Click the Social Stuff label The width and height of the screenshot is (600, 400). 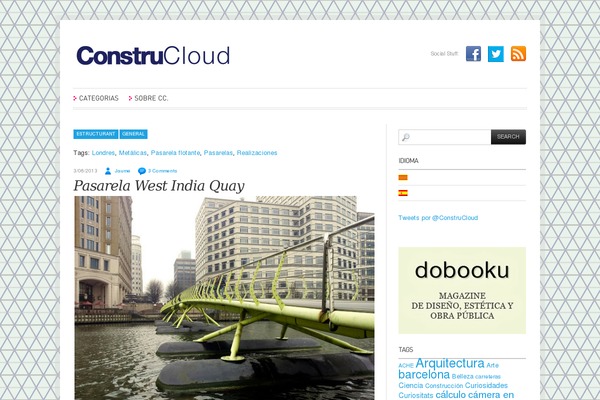pos(444,54)
